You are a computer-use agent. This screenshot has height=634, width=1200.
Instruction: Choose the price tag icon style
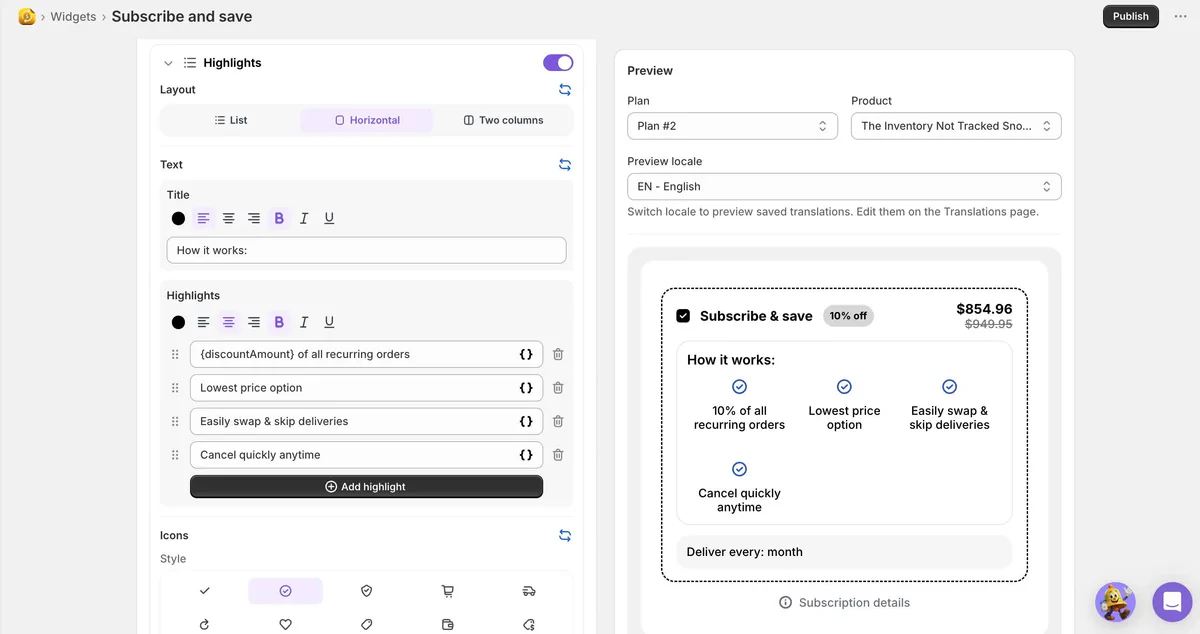click(366, 624)
